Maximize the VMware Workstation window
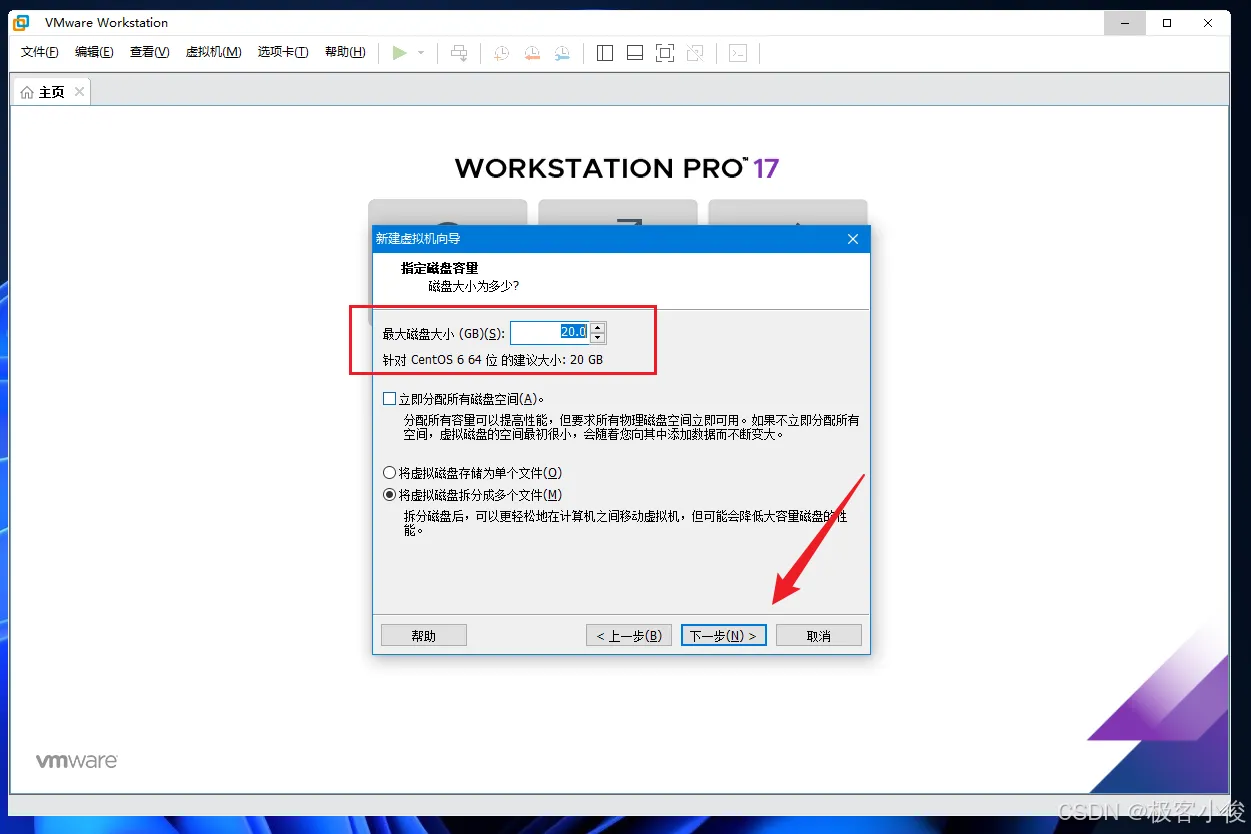The width and height of the screenshot is (1251, 834). pyautogui.click(x=1167, y=22)
